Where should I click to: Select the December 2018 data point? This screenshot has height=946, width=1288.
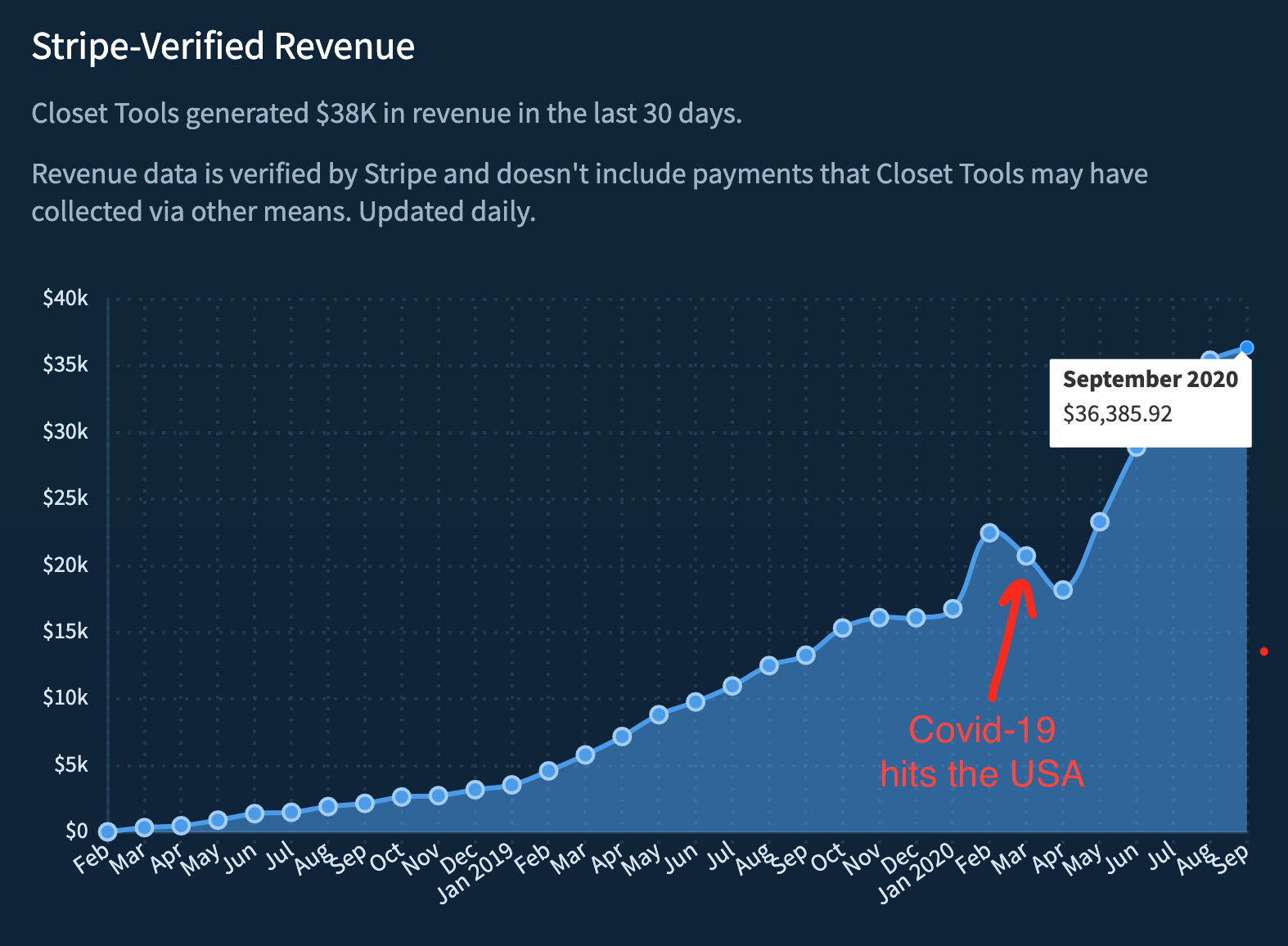click(x=475, y=790)
